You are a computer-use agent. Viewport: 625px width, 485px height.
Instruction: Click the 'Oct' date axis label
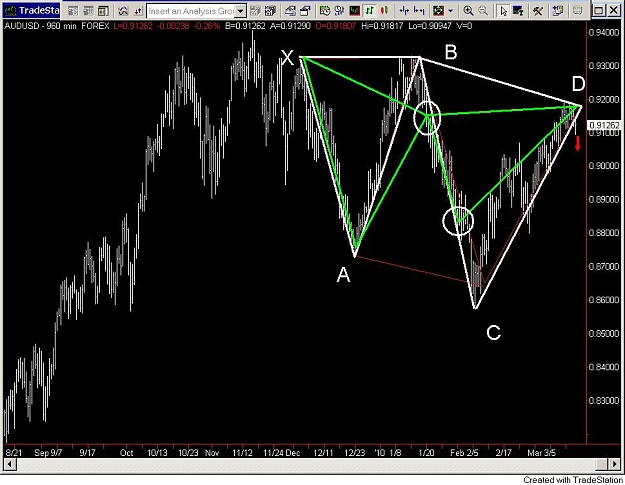tap(126, 453)
